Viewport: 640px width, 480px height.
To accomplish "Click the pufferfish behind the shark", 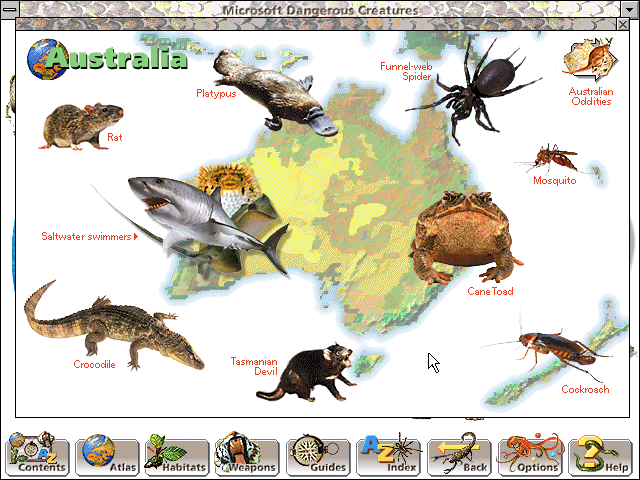I will point(231,184).
